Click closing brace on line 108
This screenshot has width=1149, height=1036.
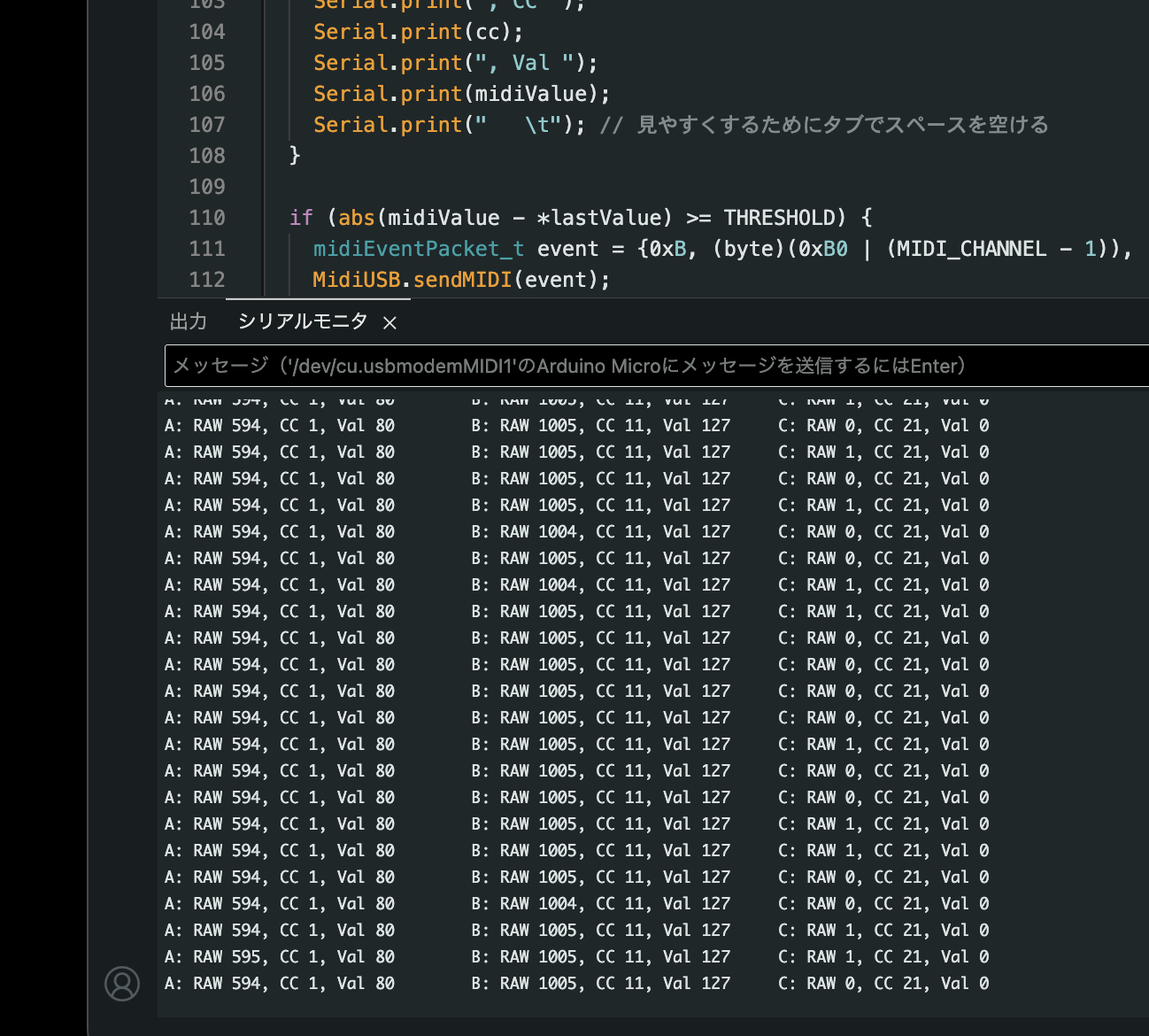tap(296, 156)
